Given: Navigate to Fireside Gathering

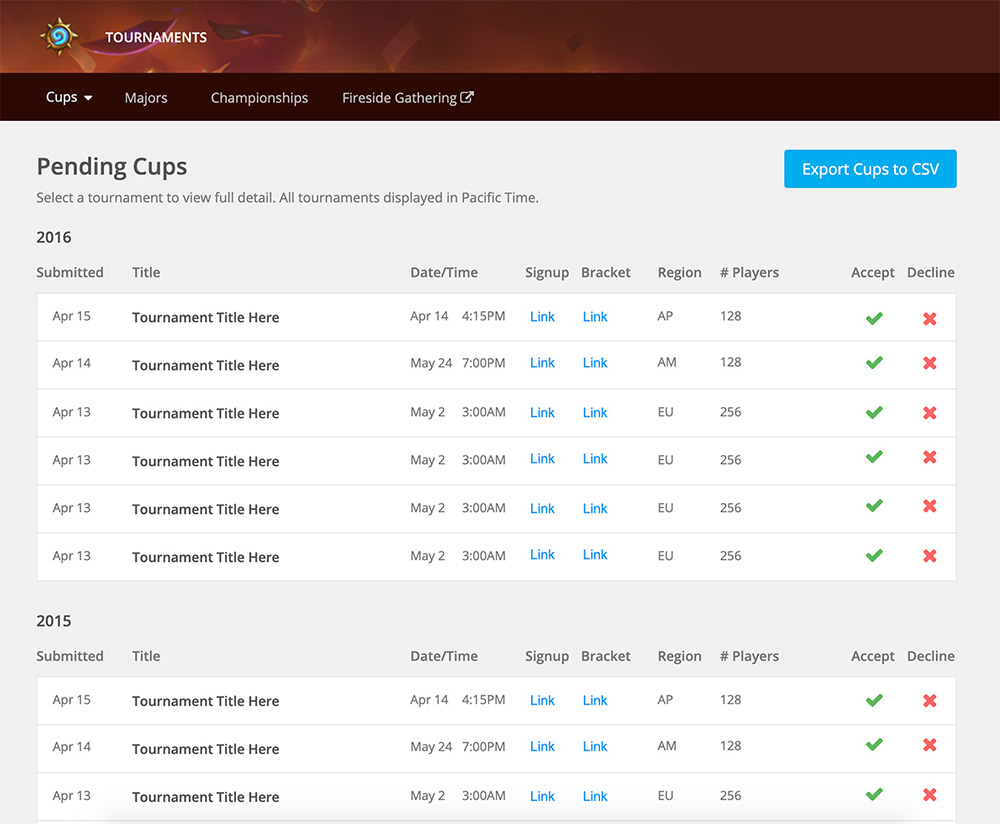Looking at the screenshot, I should 400,97.
